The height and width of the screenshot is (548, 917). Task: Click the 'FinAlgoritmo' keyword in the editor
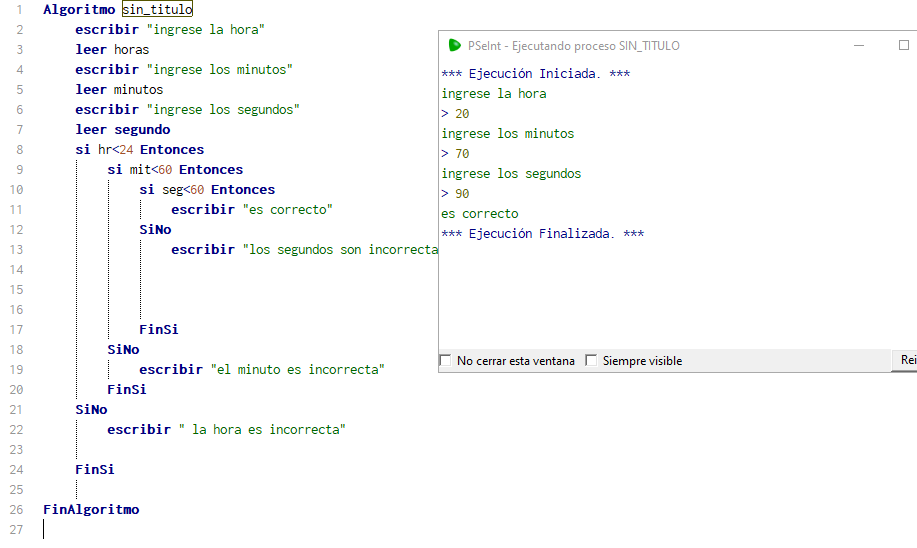[x=91, y=509]
